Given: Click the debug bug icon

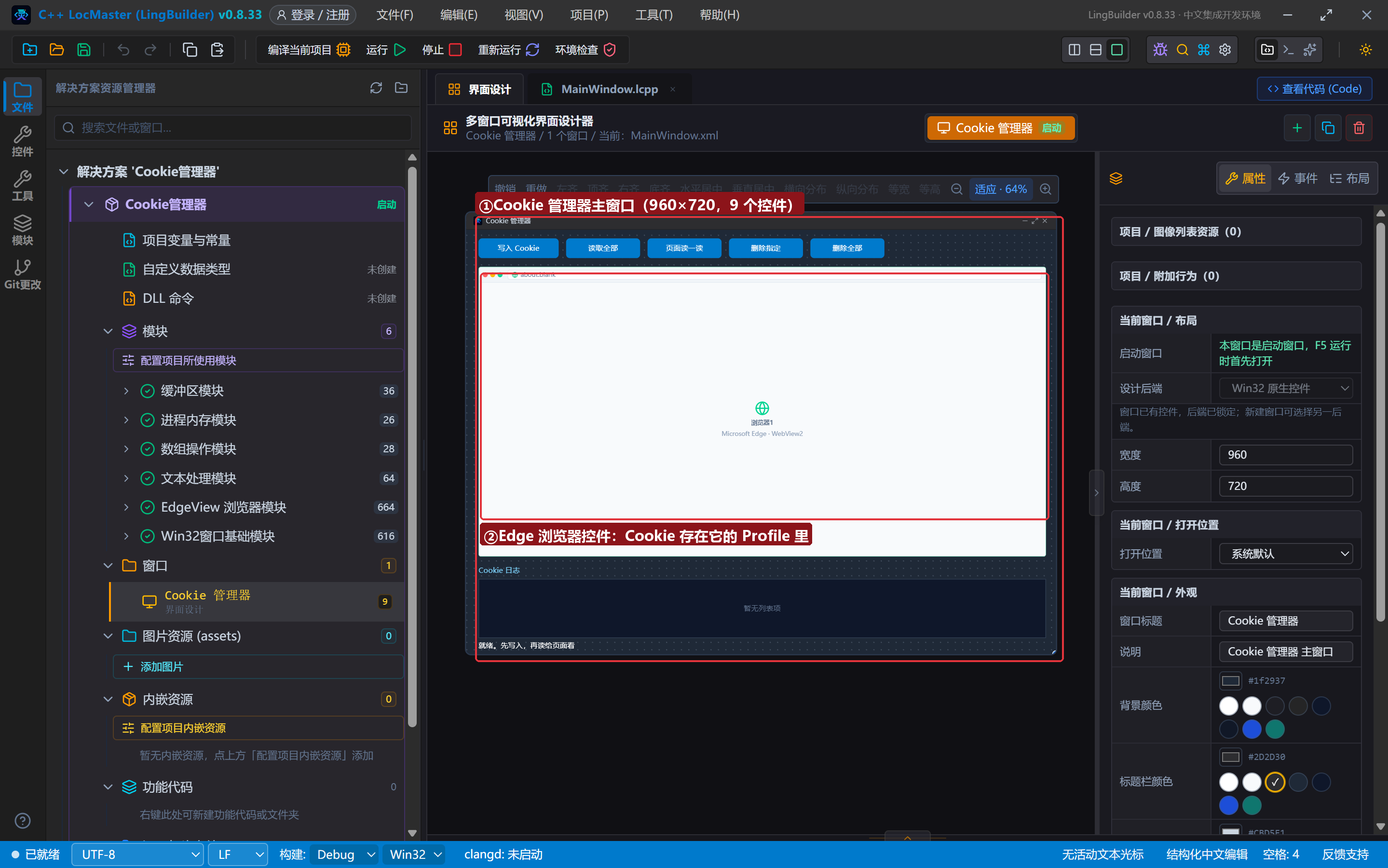Looking at the screenshot, I should click(1160, 50).
